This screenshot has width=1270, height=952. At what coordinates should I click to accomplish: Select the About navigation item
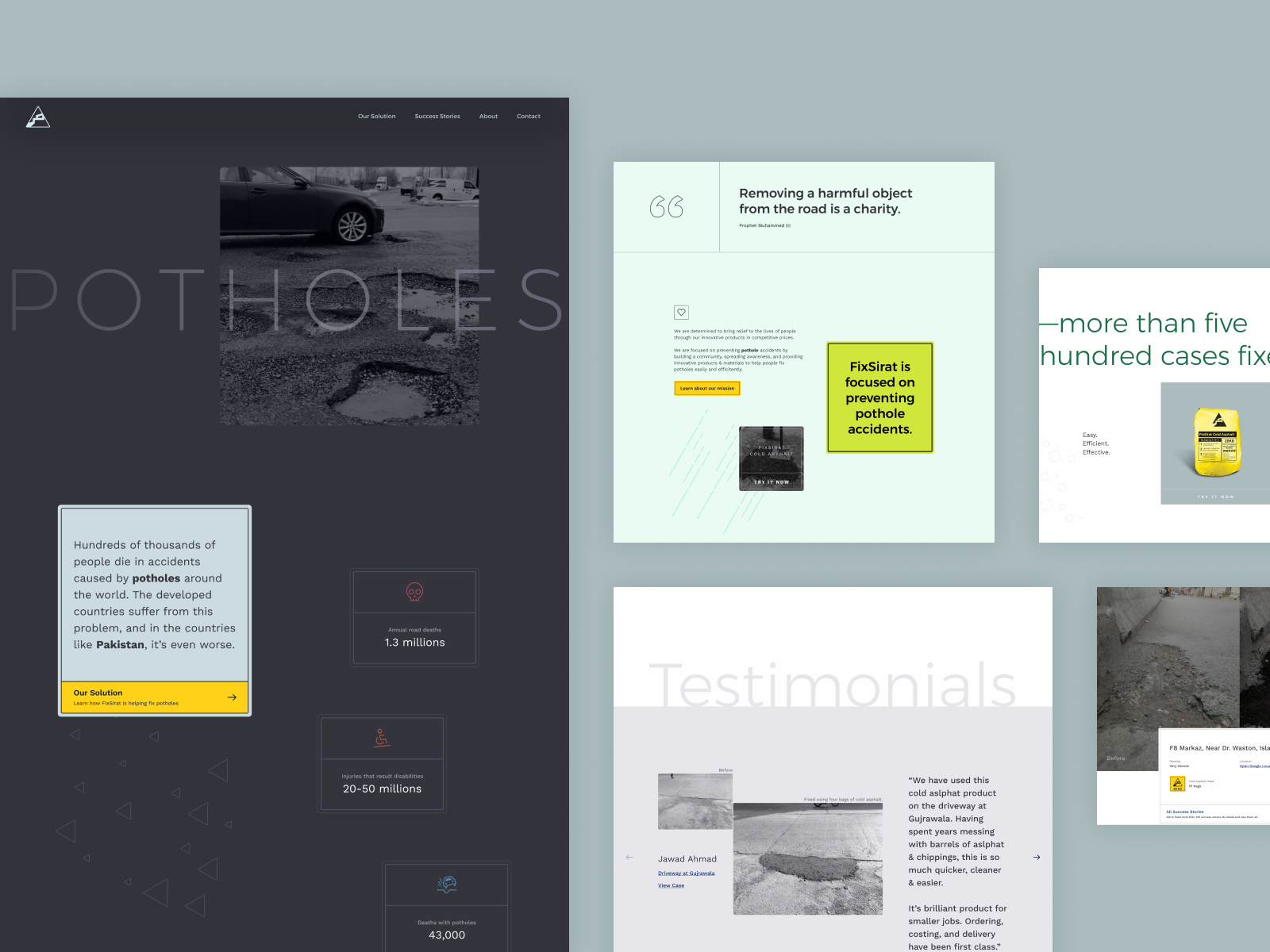(488, 116)
